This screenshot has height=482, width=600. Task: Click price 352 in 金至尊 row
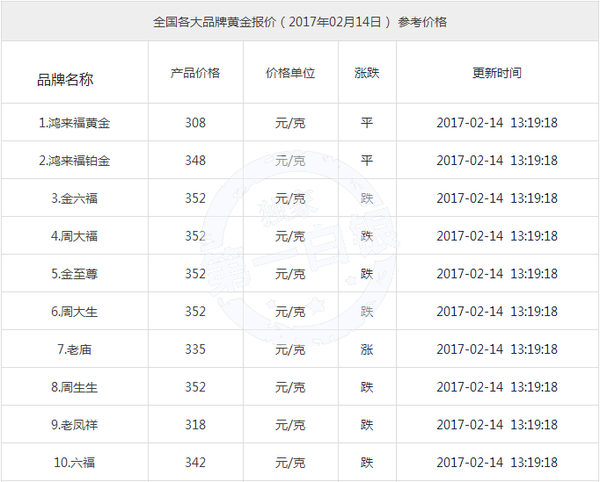(195, 274)
